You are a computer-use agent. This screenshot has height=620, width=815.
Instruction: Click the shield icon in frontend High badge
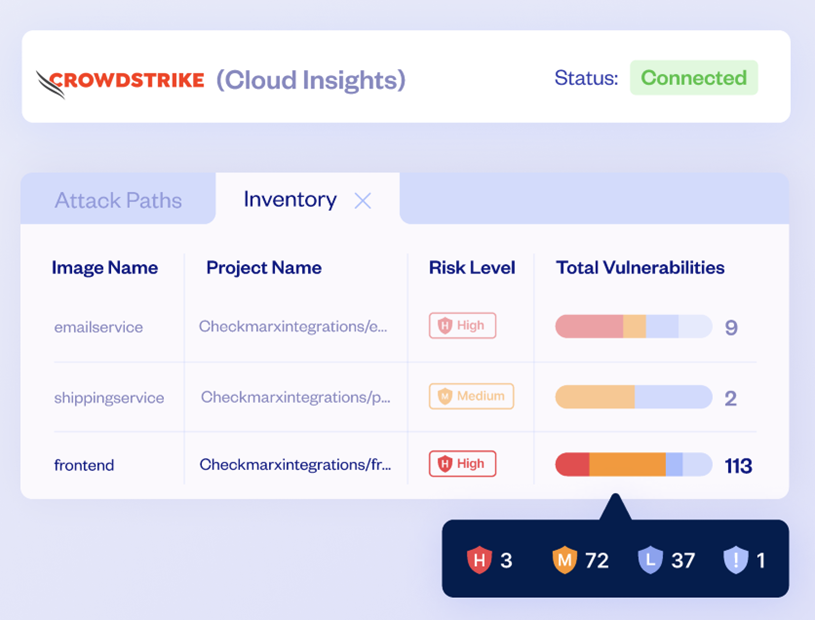click(445, 464)
